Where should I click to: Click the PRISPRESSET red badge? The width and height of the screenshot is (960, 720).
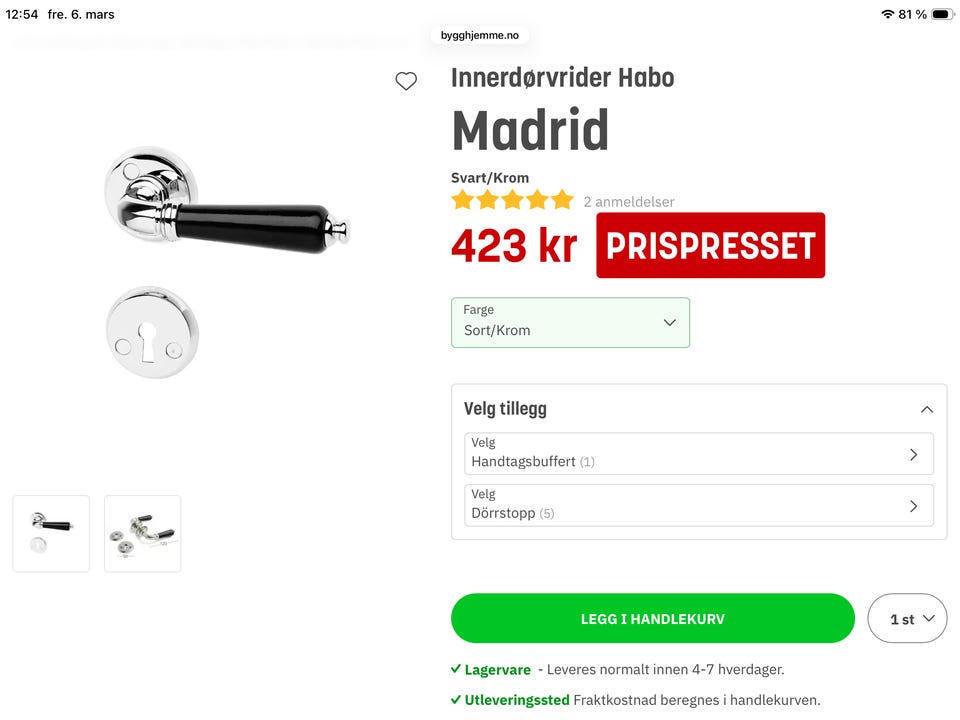pos(710,246)
